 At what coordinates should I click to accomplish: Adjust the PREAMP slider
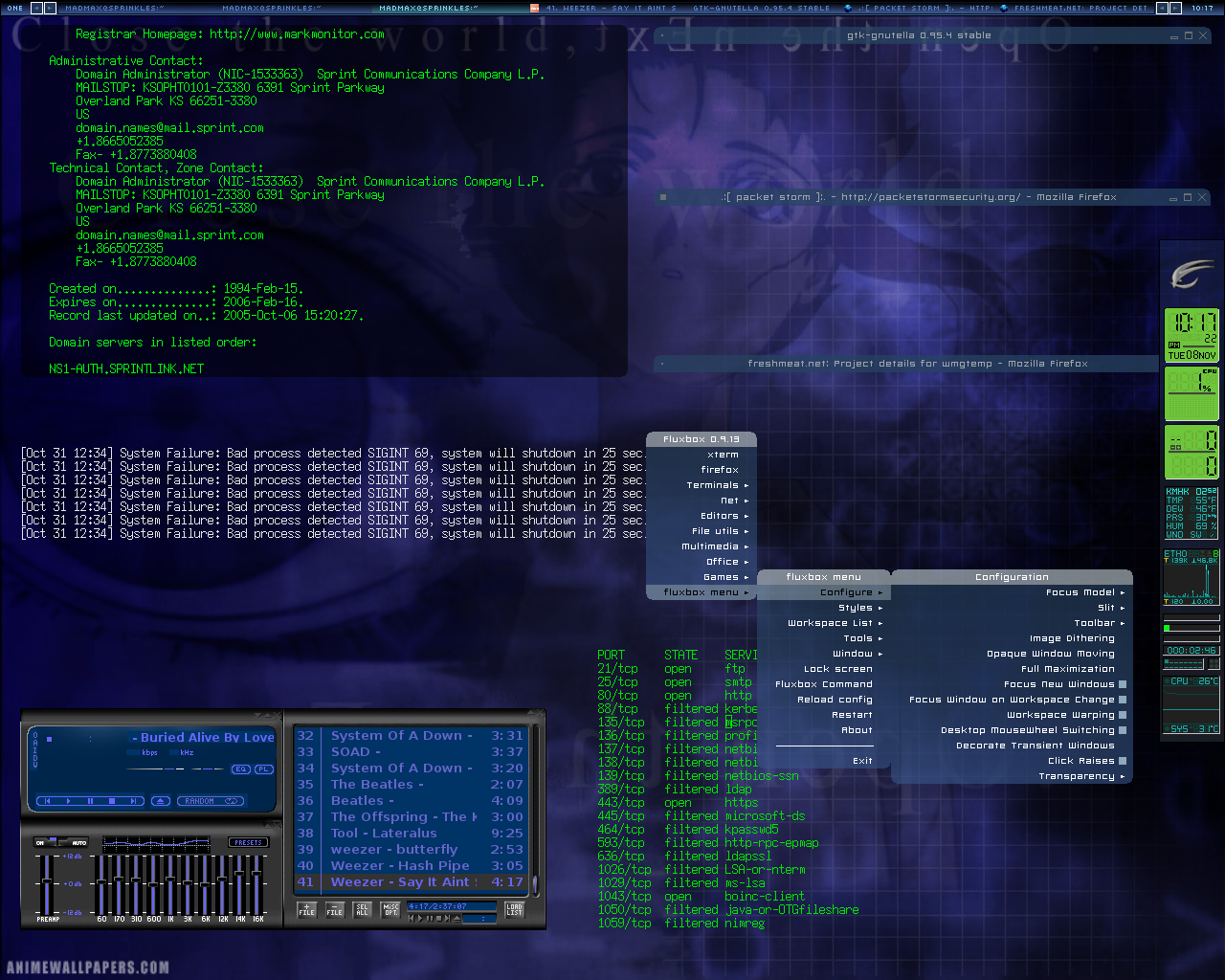coord(47,882)
